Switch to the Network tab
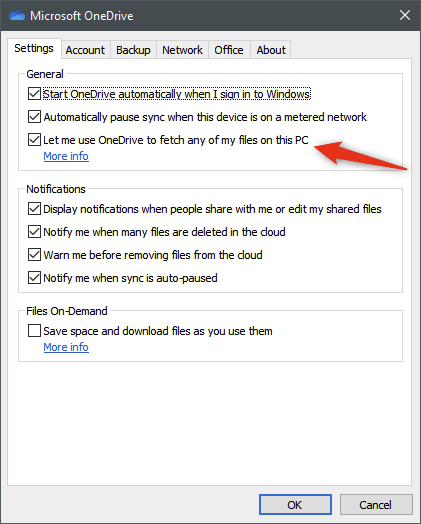 (182, 50)
